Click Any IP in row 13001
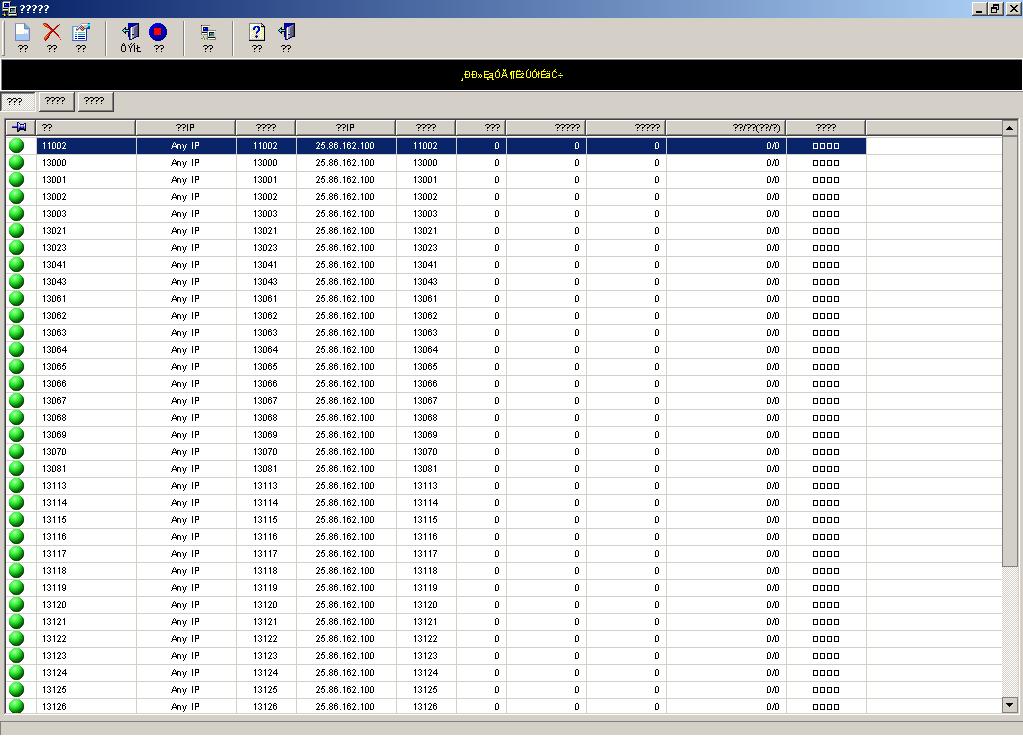This screenshot has height=737, width=1023. tap(185, 179)
